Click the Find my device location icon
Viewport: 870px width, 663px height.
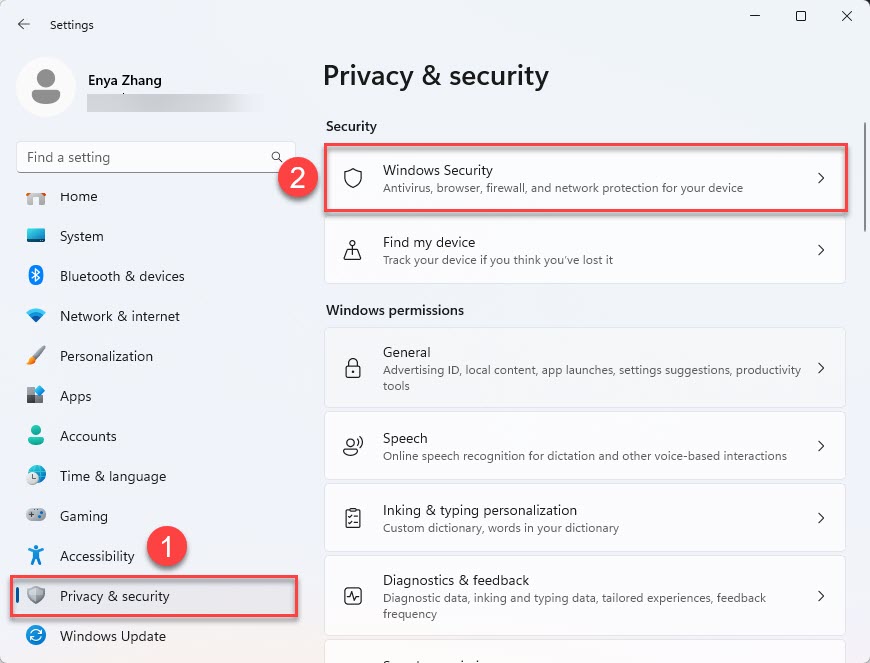point(352,250)
